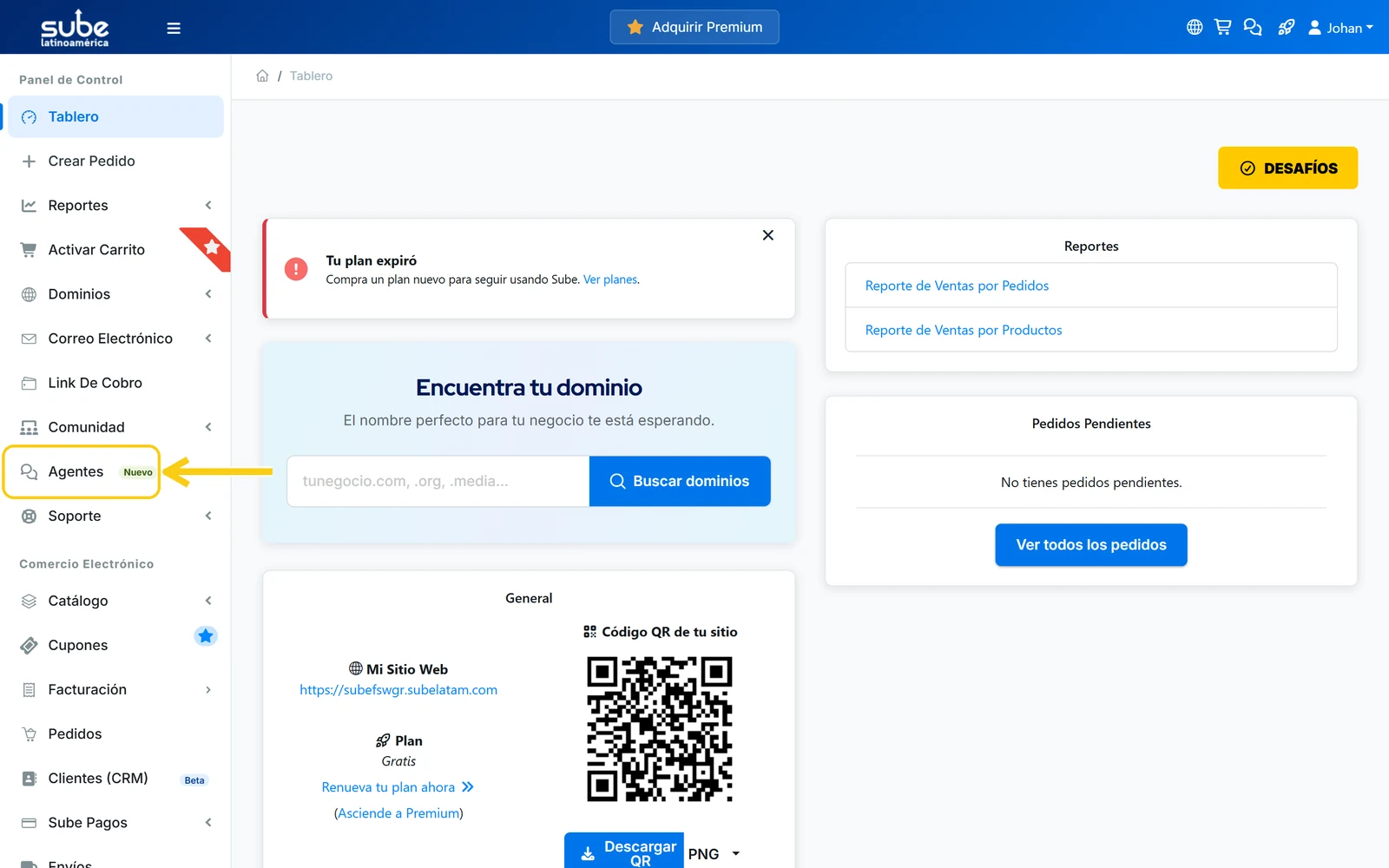Open Link De Cobro menu item

115,382
